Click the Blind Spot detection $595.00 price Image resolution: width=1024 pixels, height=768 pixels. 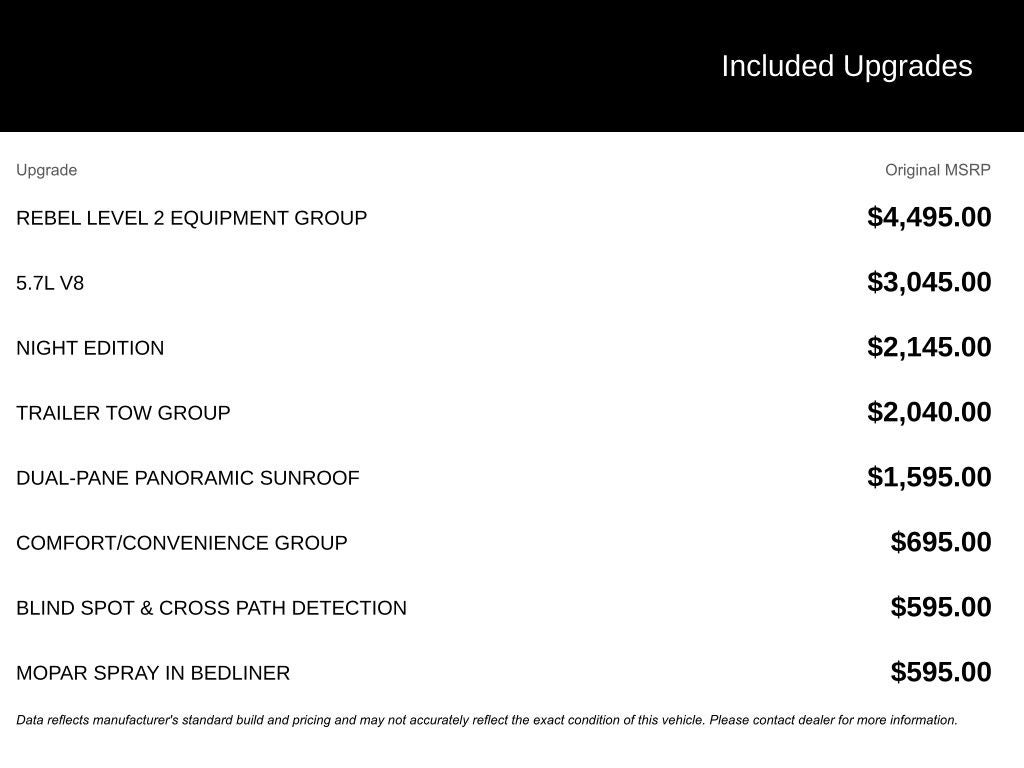[941, 607]
